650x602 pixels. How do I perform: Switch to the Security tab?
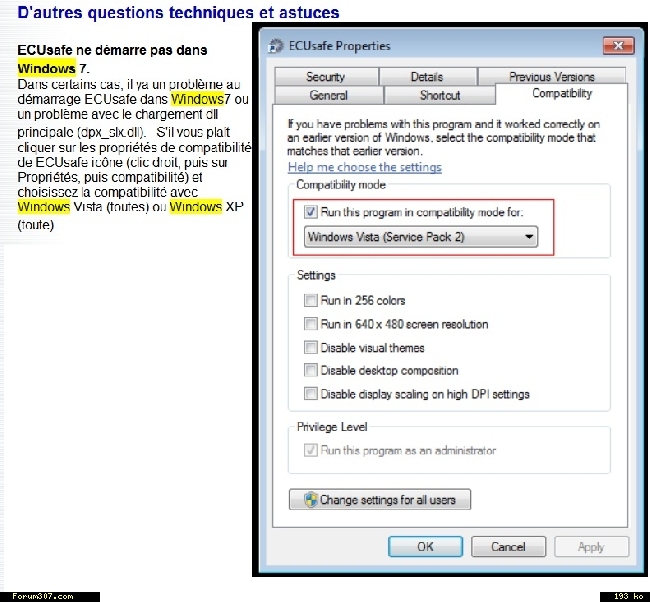coord(326,77)
